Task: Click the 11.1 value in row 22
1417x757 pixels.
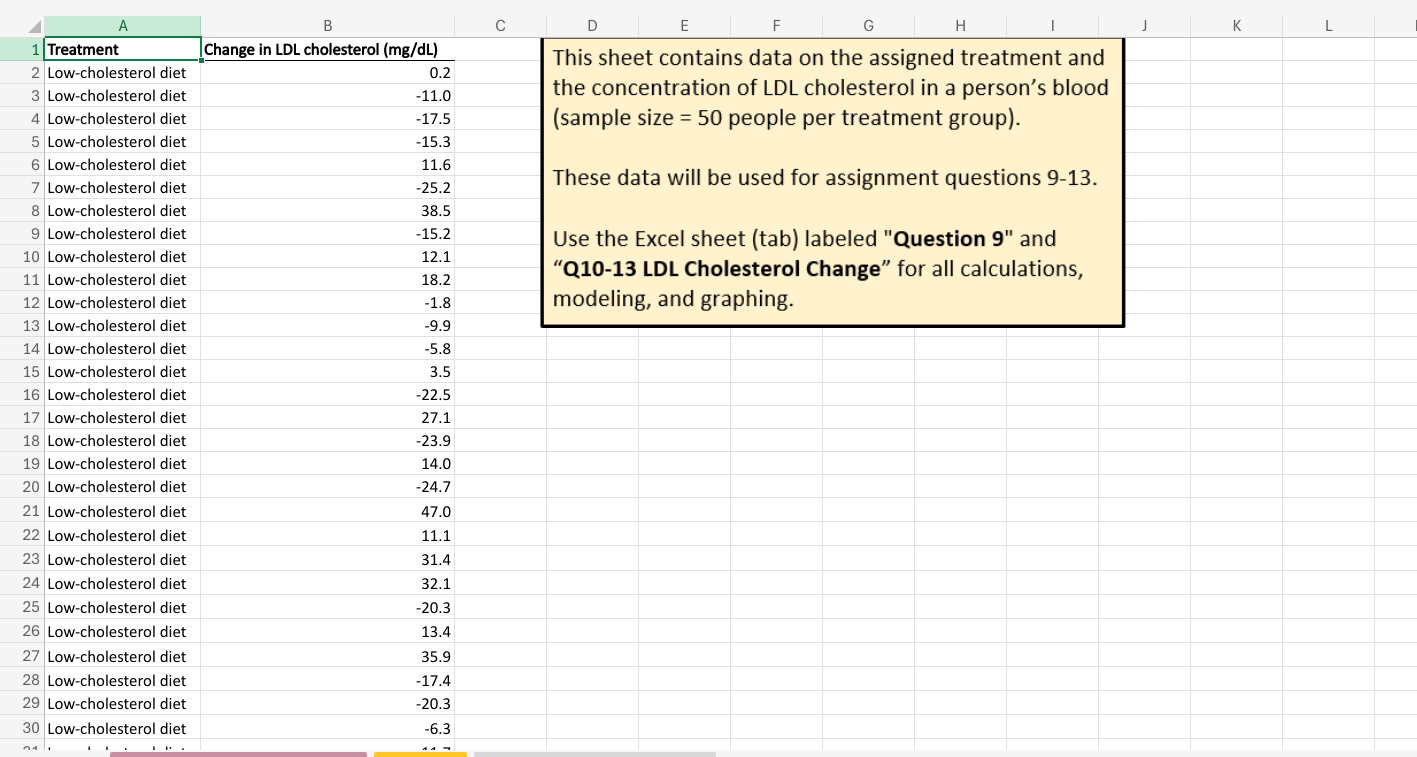Action: click(327, 536)
